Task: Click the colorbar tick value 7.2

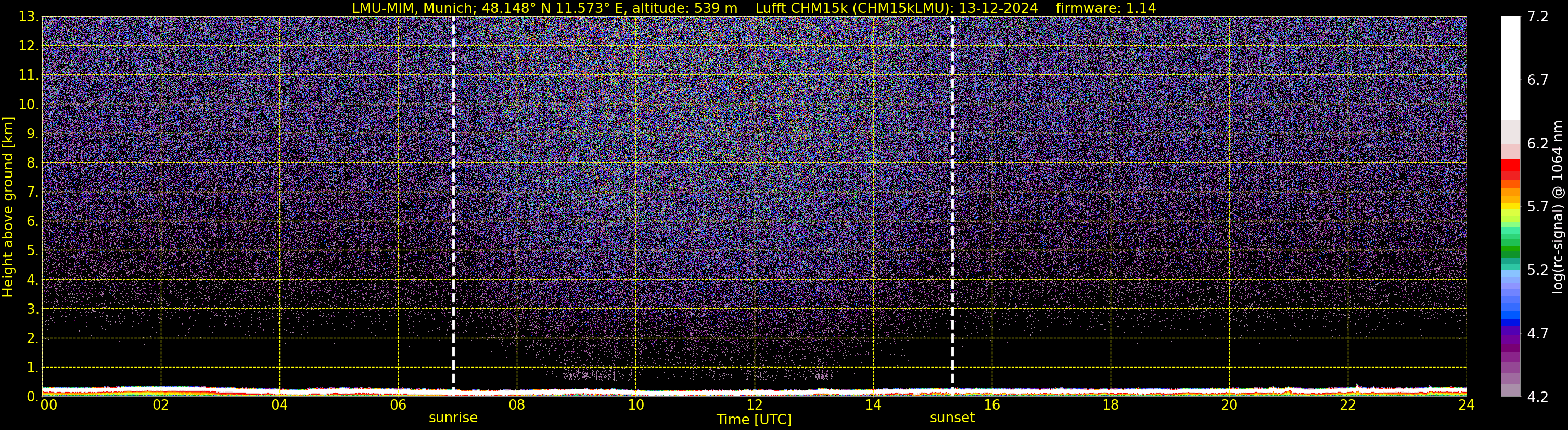Action: 1538,17
